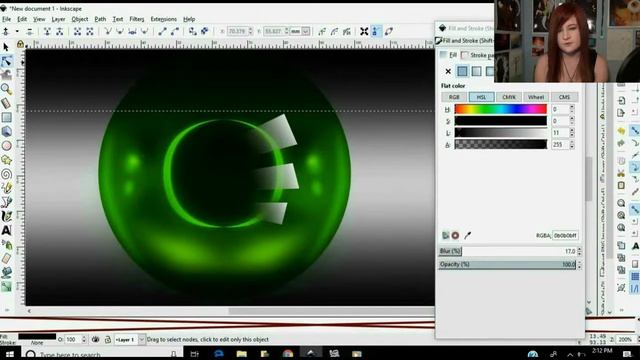Viewport: 640px width, 360px height.
Task: Switch to CMYK color mode
Action: point(509,97)
